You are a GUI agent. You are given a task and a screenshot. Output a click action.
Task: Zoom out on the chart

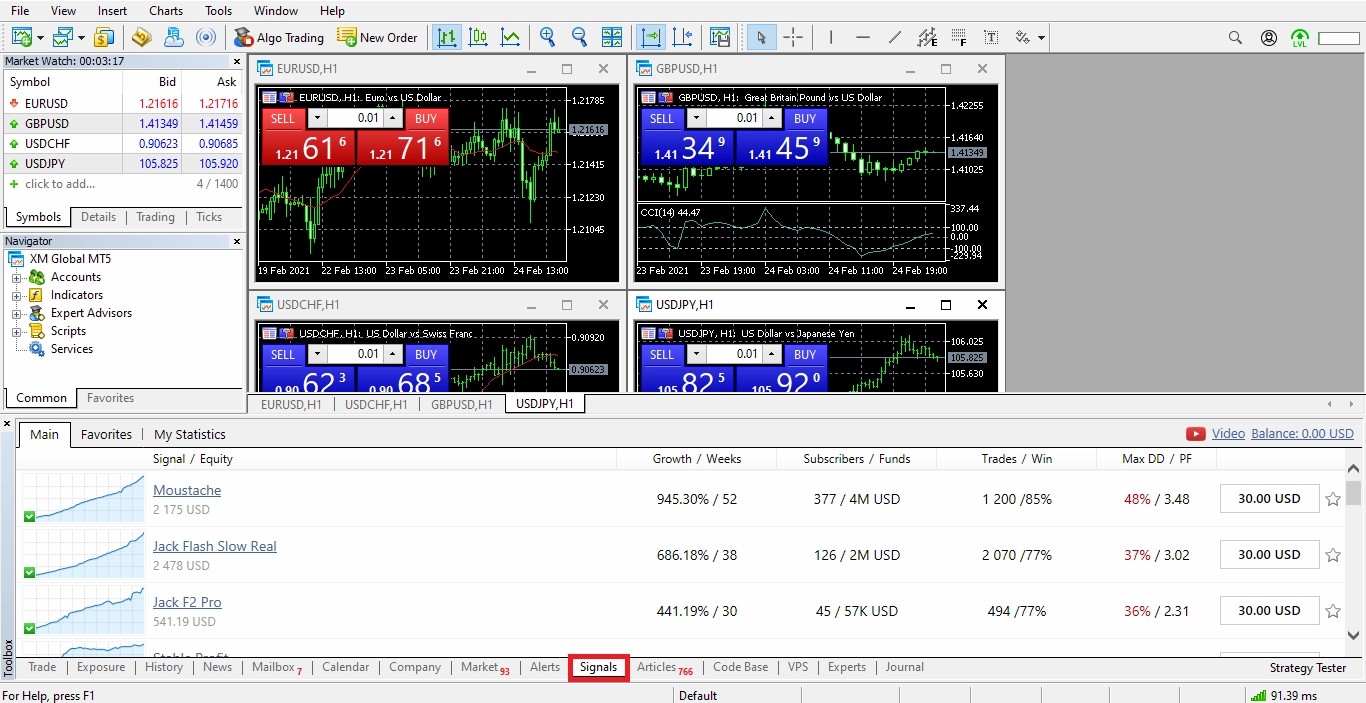click(x=579, y=37)
